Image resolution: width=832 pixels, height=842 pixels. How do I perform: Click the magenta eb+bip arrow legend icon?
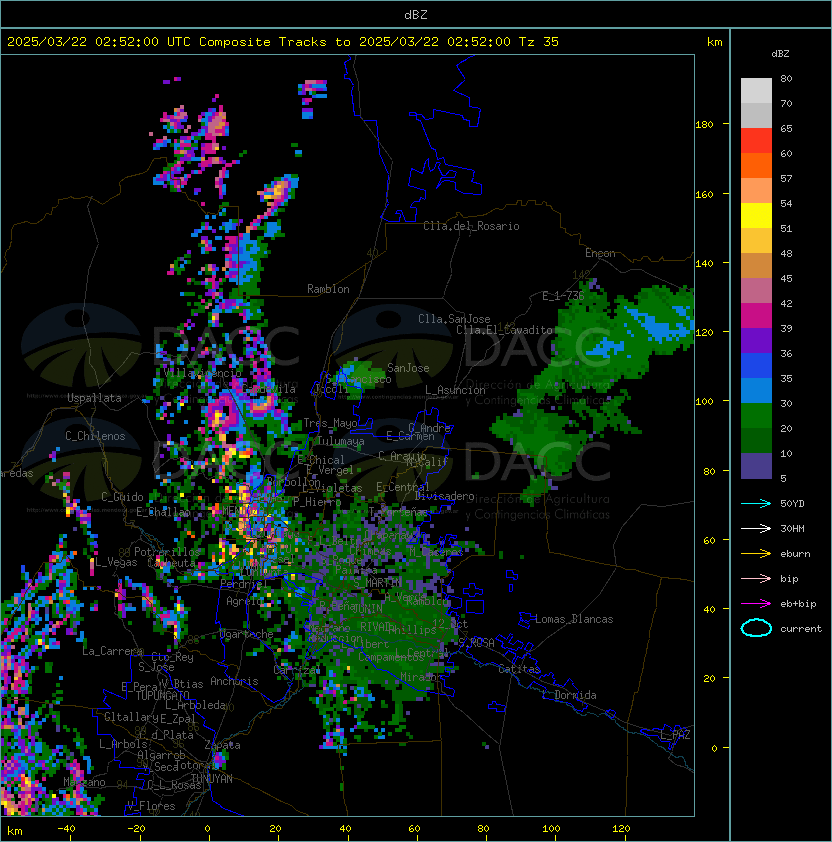[x=756, y=604]
